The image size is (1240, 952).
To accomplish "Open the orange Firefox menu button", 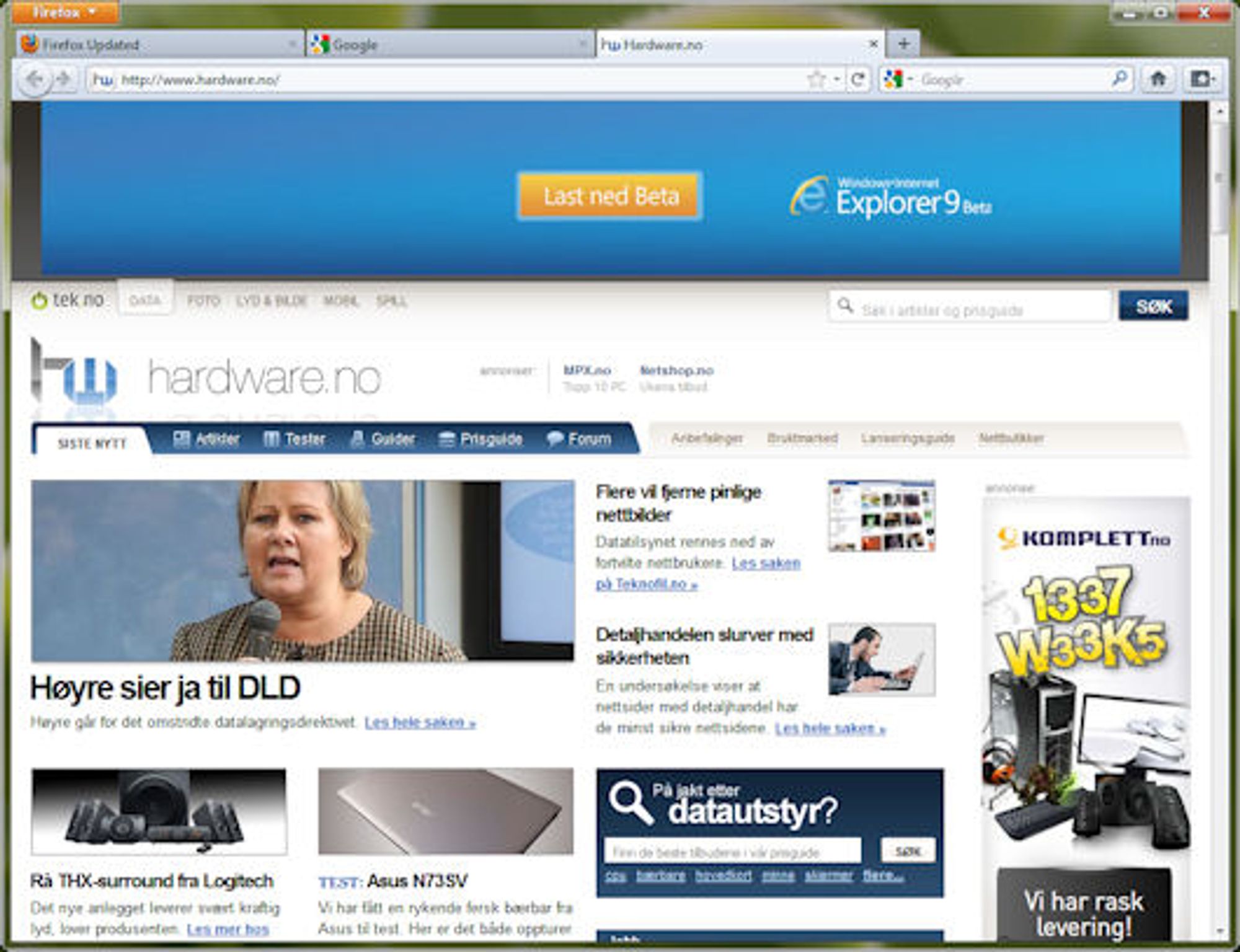I will [64, 12].
